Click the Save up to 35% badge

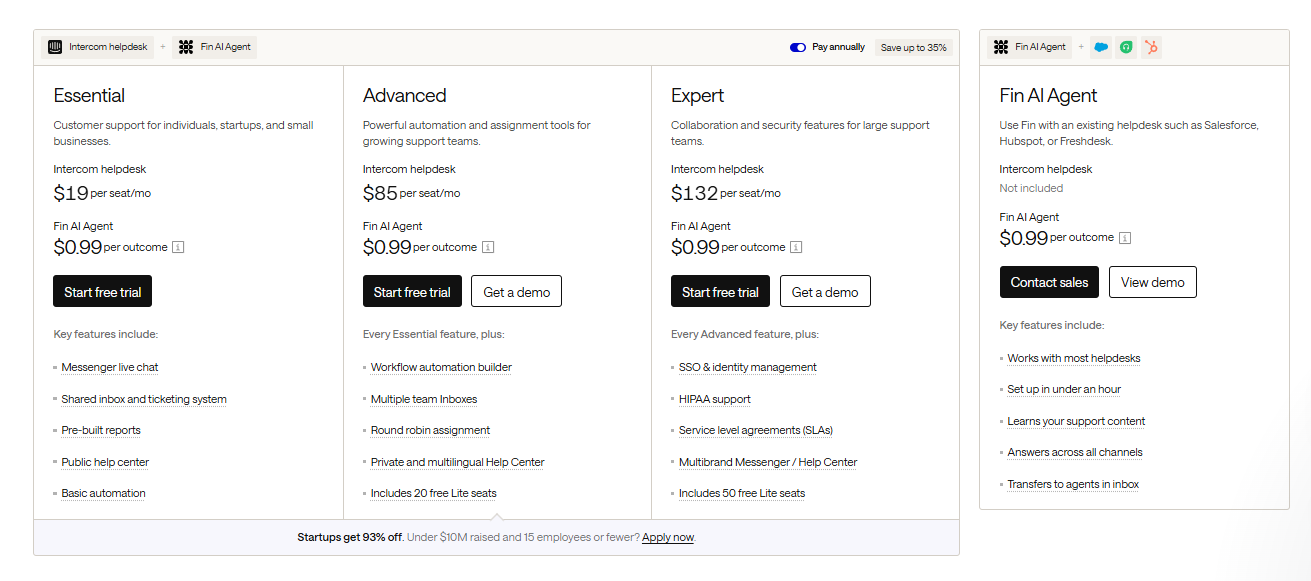coord(913,47)
